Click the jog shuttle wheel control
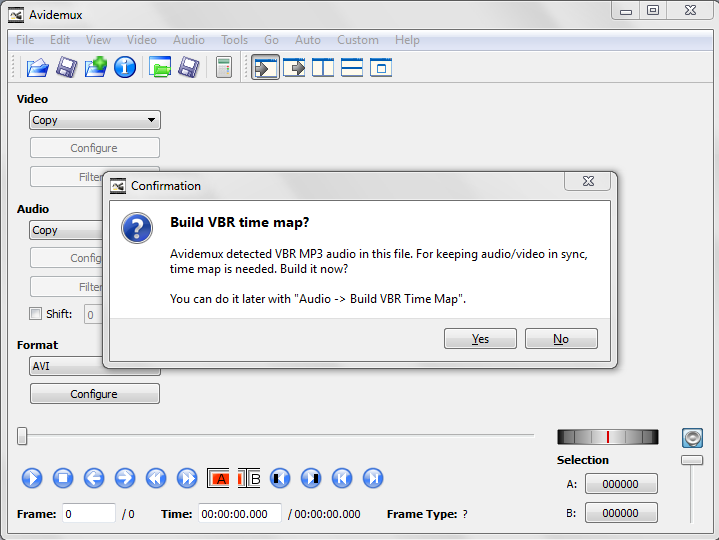 (x=608, y=437)
